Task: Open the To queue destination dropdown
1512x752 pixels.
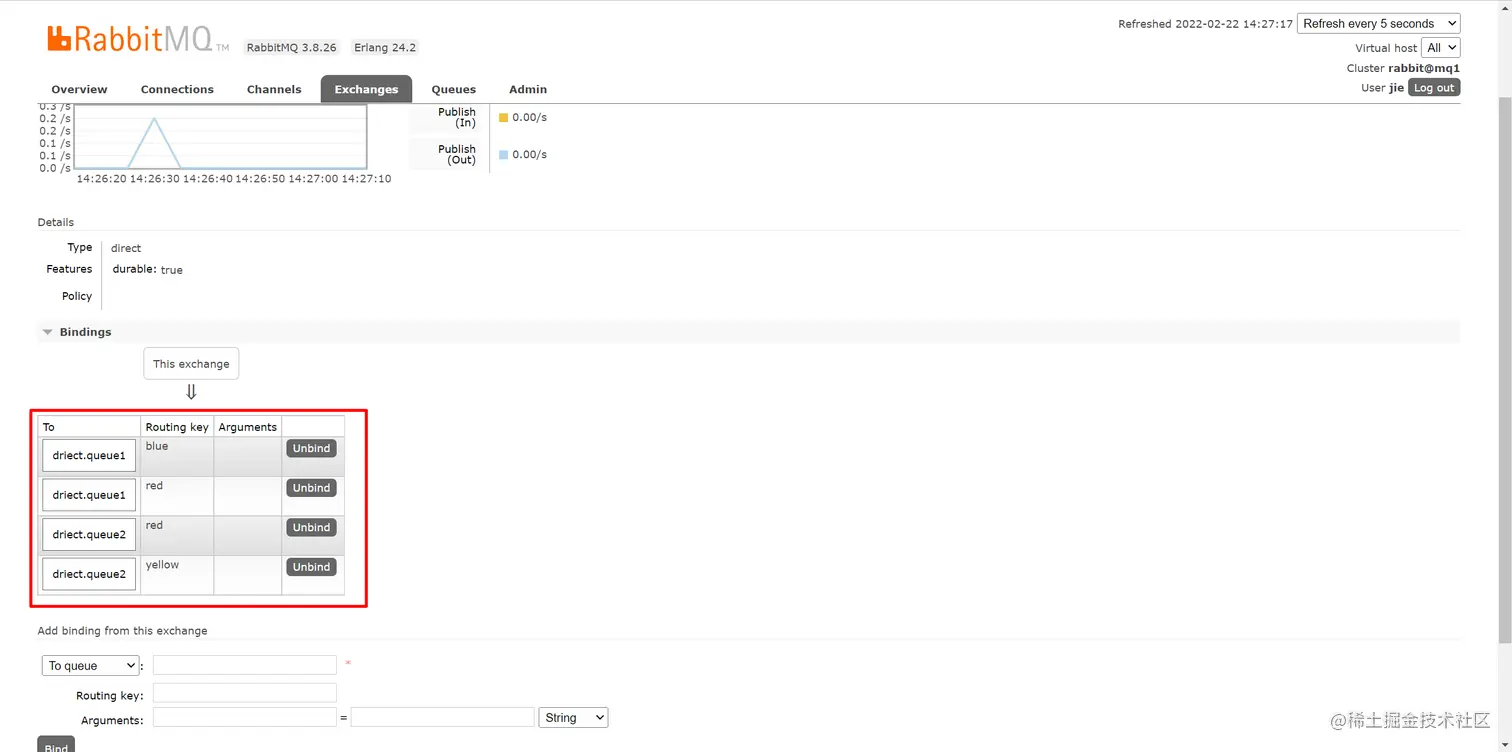Action: click(91, 665)
